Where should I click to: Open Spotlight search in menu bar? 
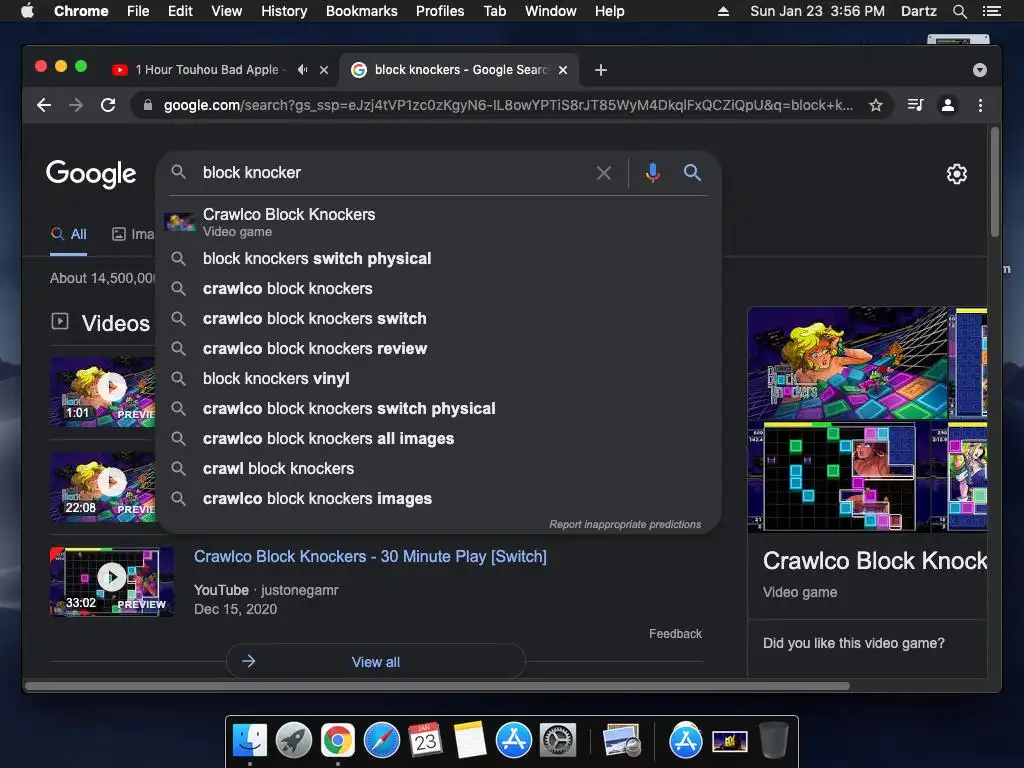pyautogui.click(x=959, y=11)
